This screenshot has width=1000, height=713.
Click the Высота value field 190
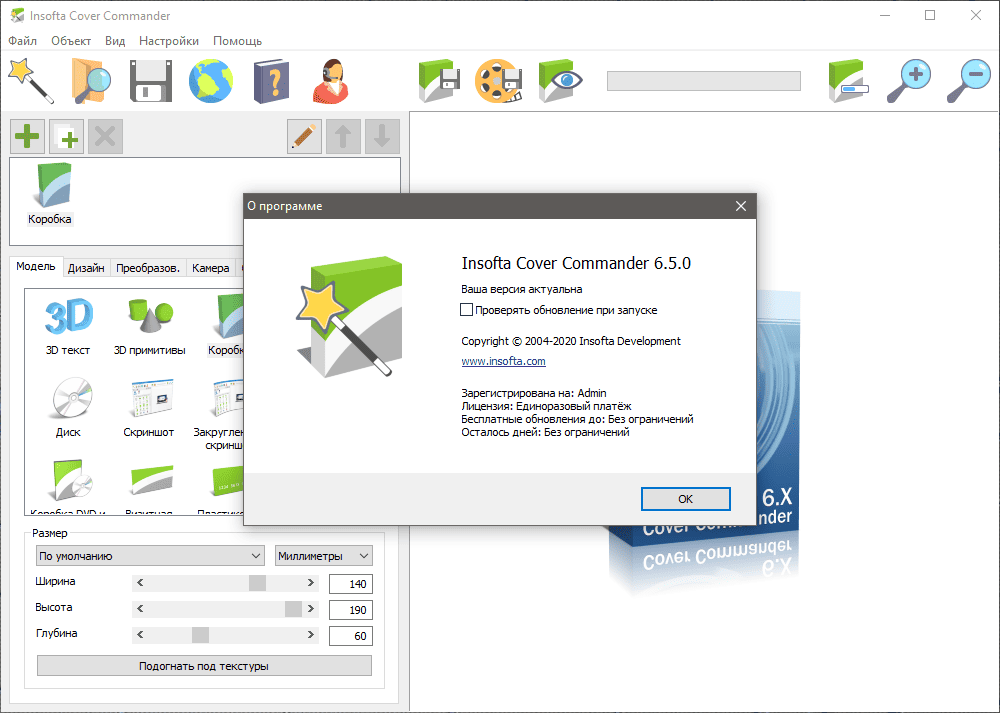click(351, 610)
